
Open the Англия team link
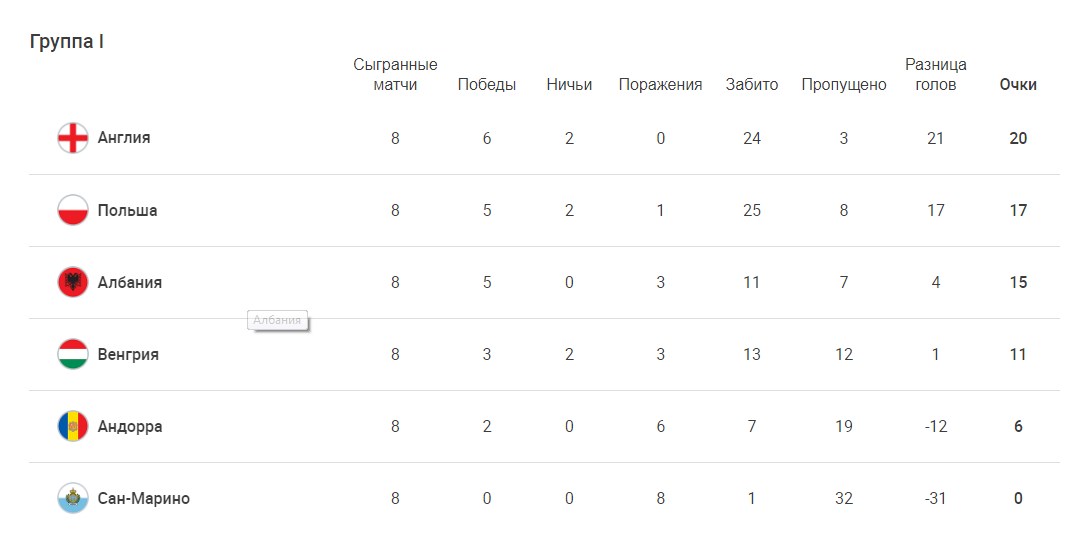pyautogui.click(x=124, y=138)
